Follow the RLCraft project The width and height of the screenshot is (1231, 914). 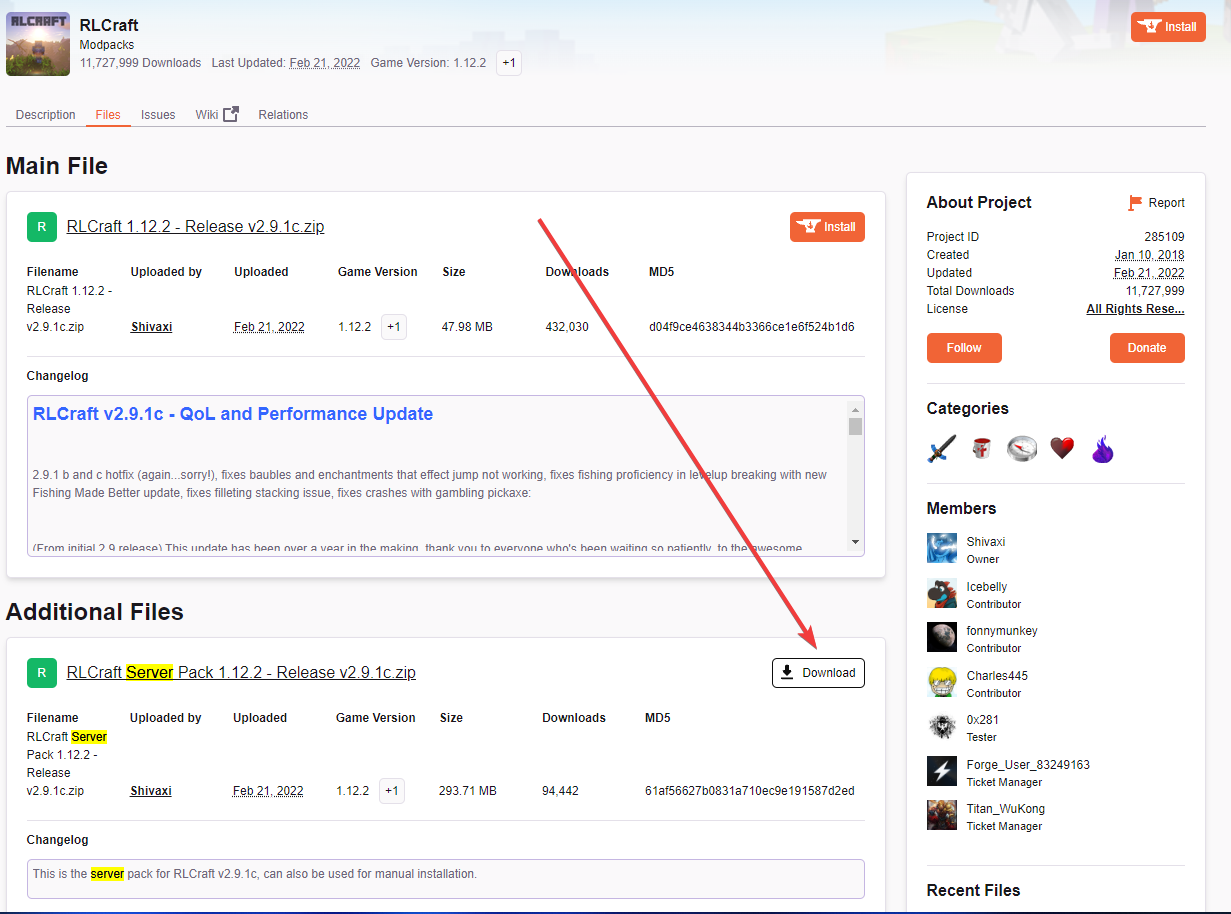(964, 348)
